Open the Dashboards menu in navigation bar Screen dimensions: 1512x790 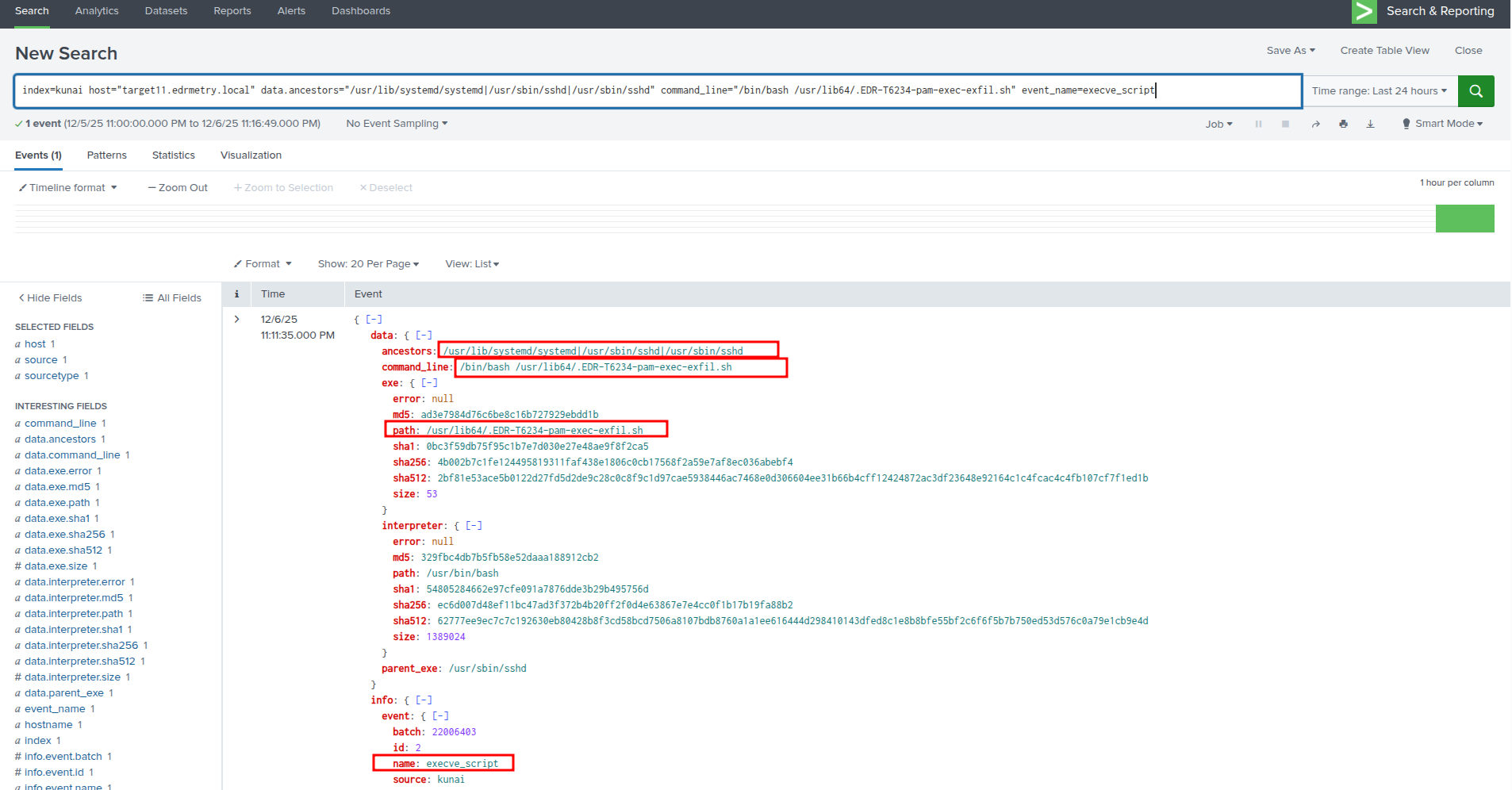click(360, 11)
